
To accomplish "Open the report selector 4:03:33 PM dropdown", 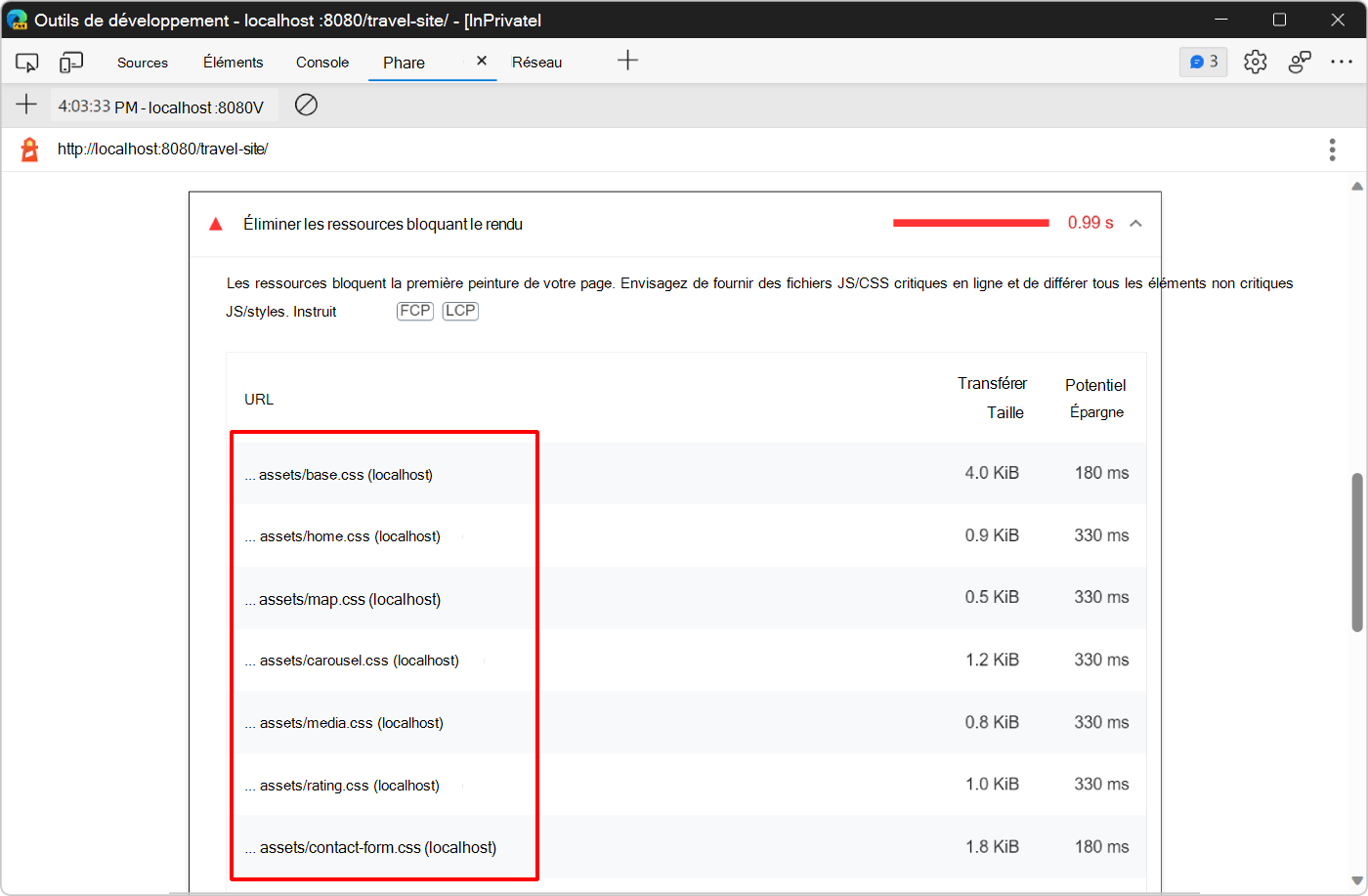I will [x=164, y=106].
